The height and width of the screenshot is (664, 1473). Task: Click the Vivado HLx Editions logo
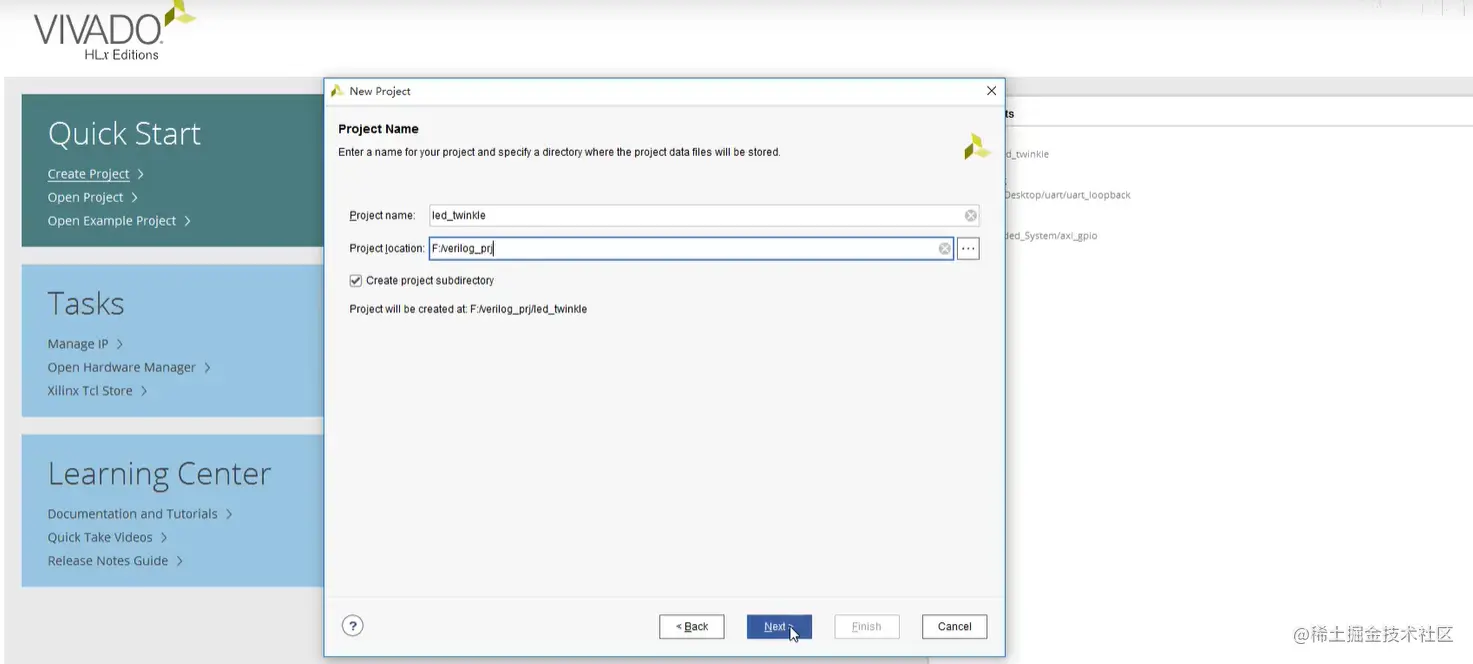click(x=113, y=32)
